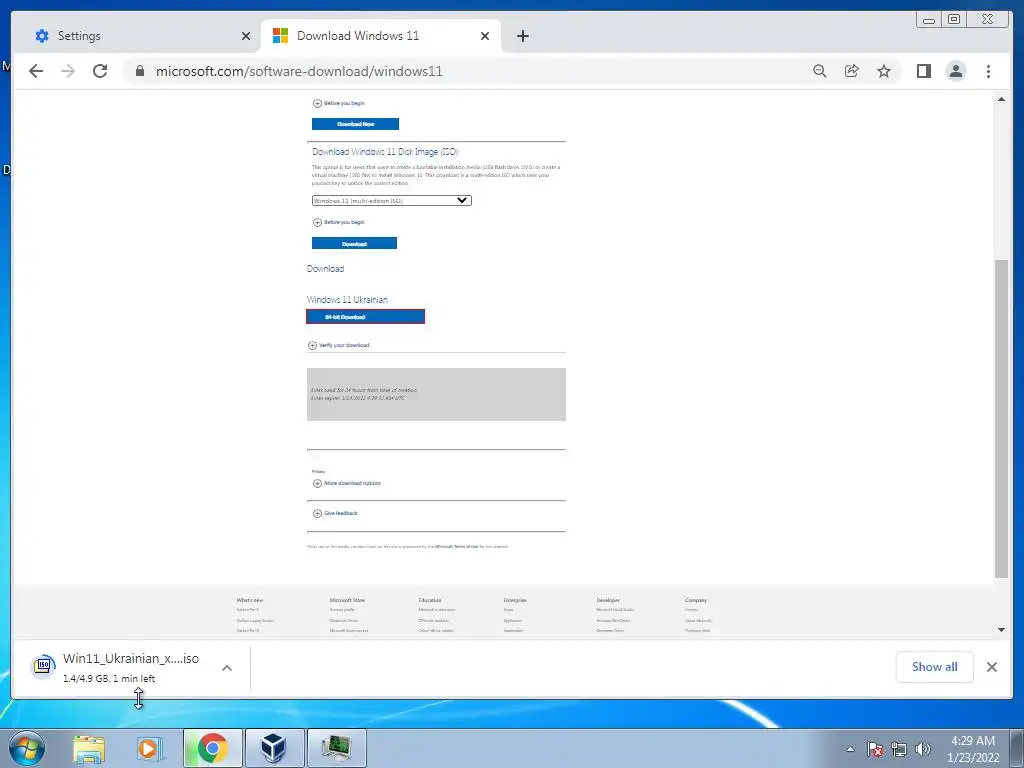This screenshot has height=768, width=1024.
Task: Reload the Windows 11 download page
Action: [x=100, y=71]
